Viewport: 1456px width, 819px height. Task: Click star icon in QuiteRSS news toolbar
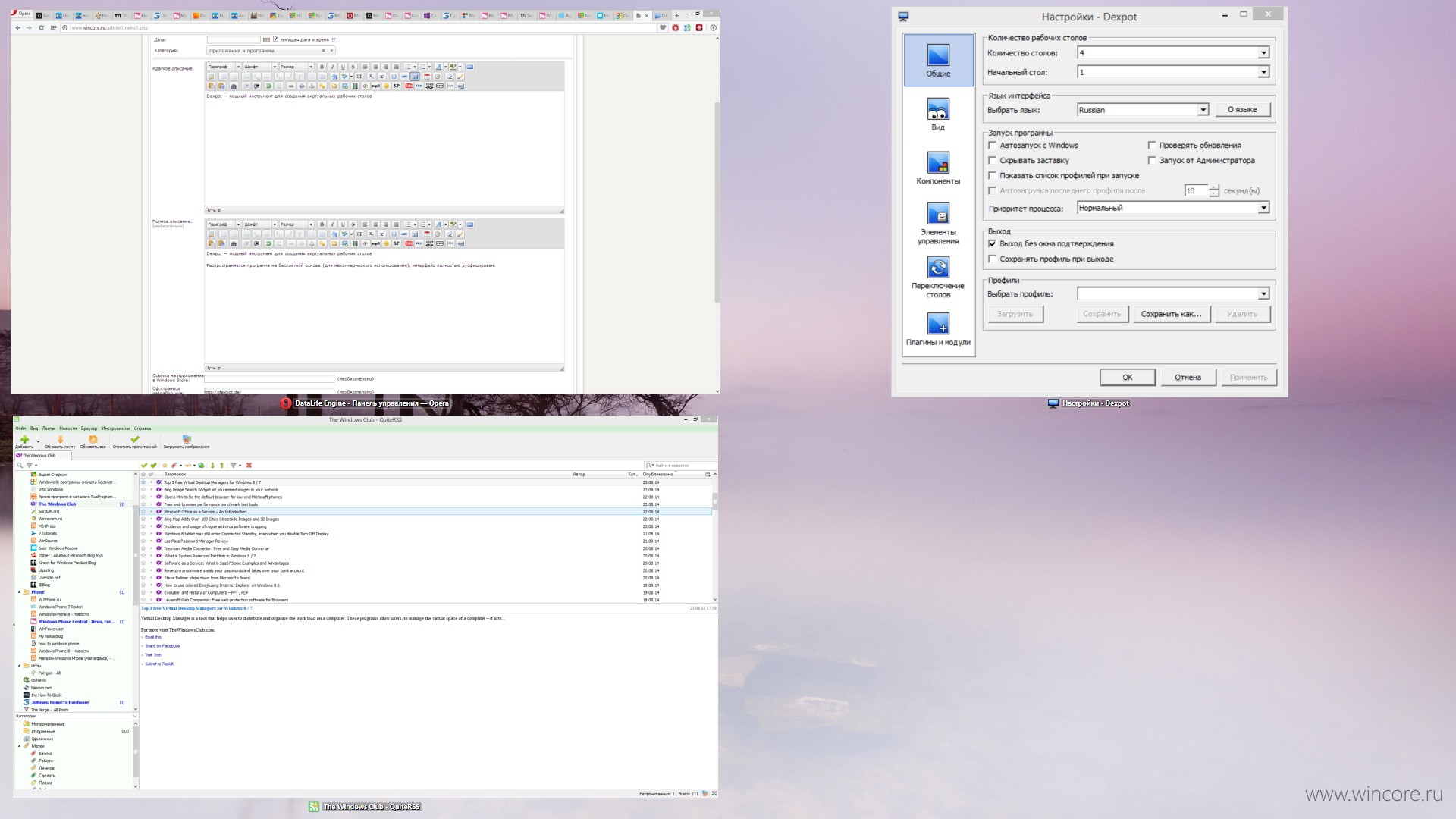(x=165, y=466)
